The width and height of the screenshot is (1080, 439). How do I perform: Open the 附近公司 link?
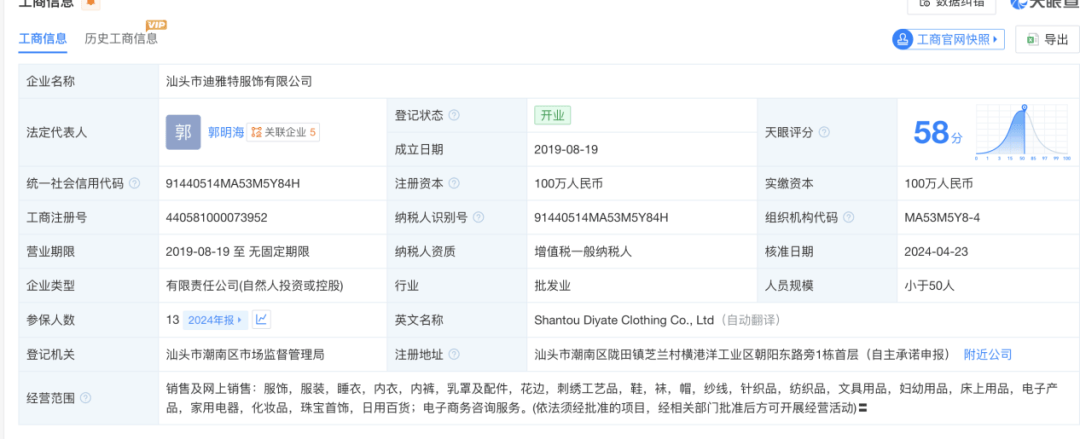pos(988,355)
